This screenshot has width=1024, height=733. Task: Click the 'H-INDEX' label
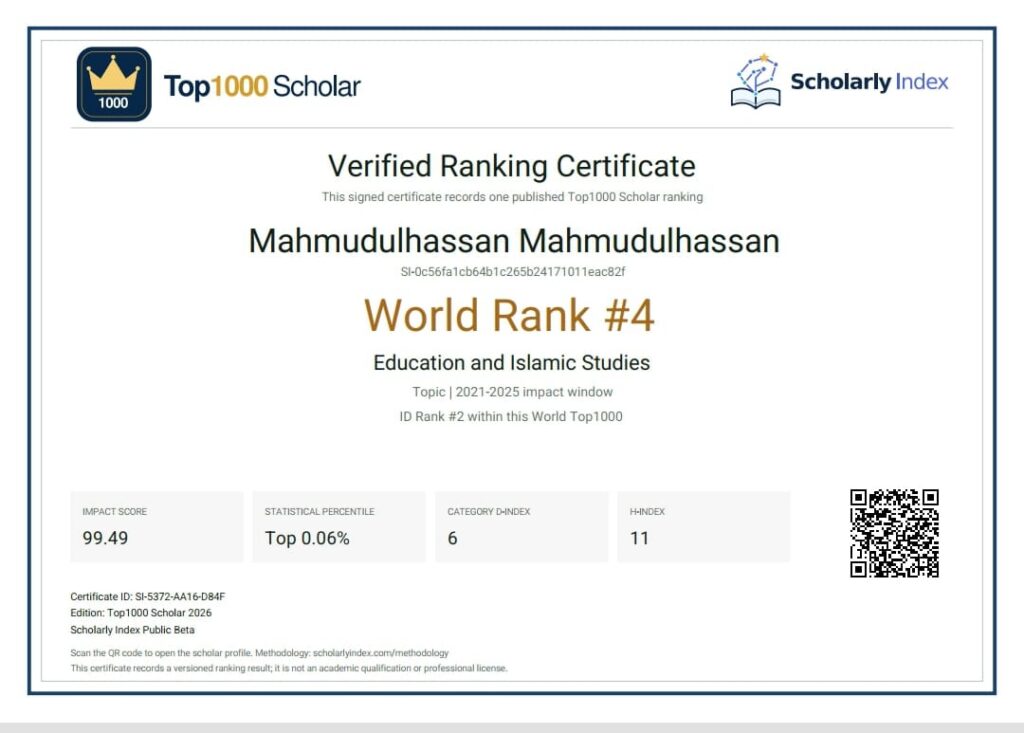click(647, 512)
